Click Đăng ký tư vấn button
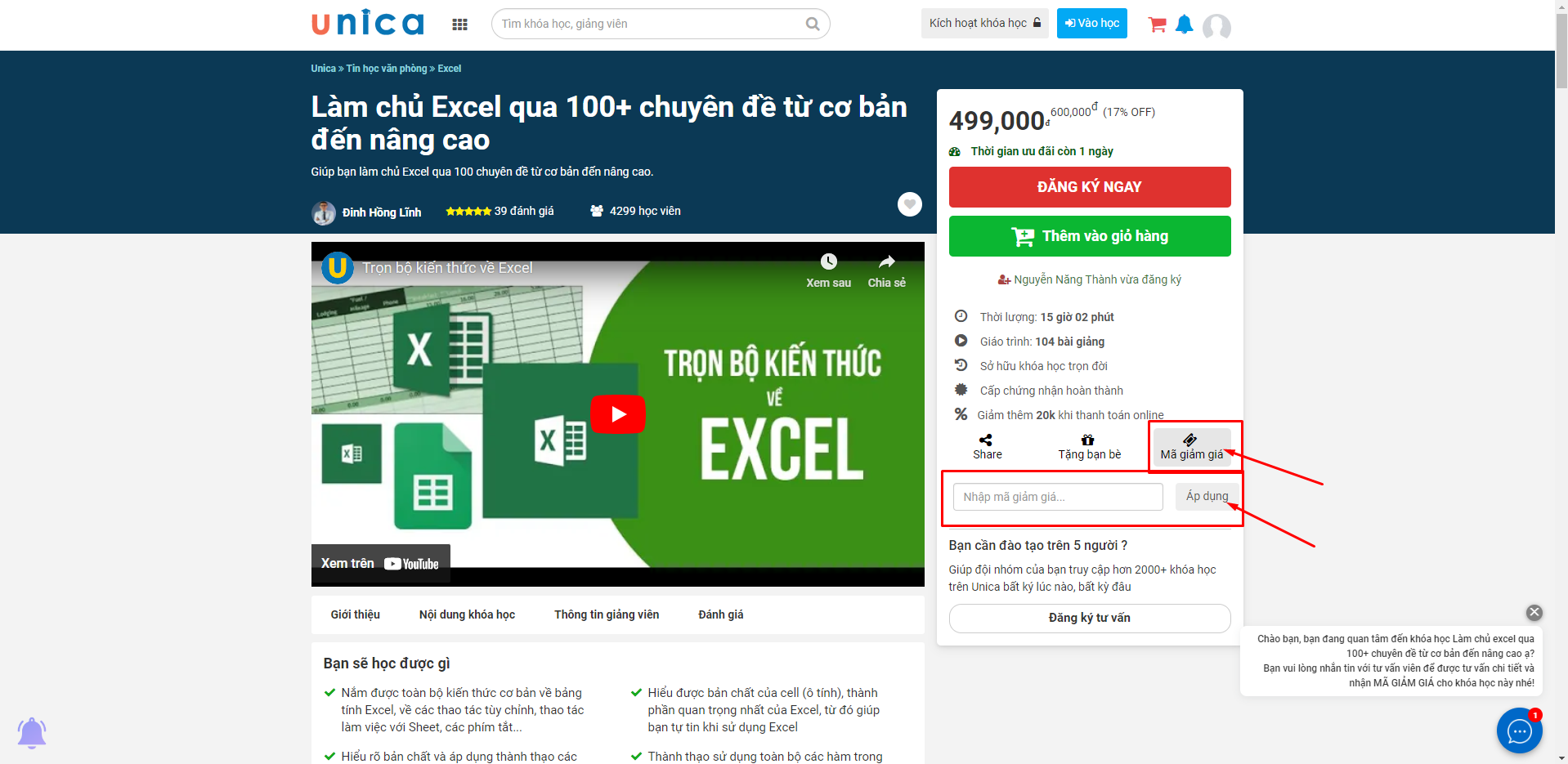The width and height of the screenshot is (1568, 764). pyautogui.click(x=1090, y=618)
